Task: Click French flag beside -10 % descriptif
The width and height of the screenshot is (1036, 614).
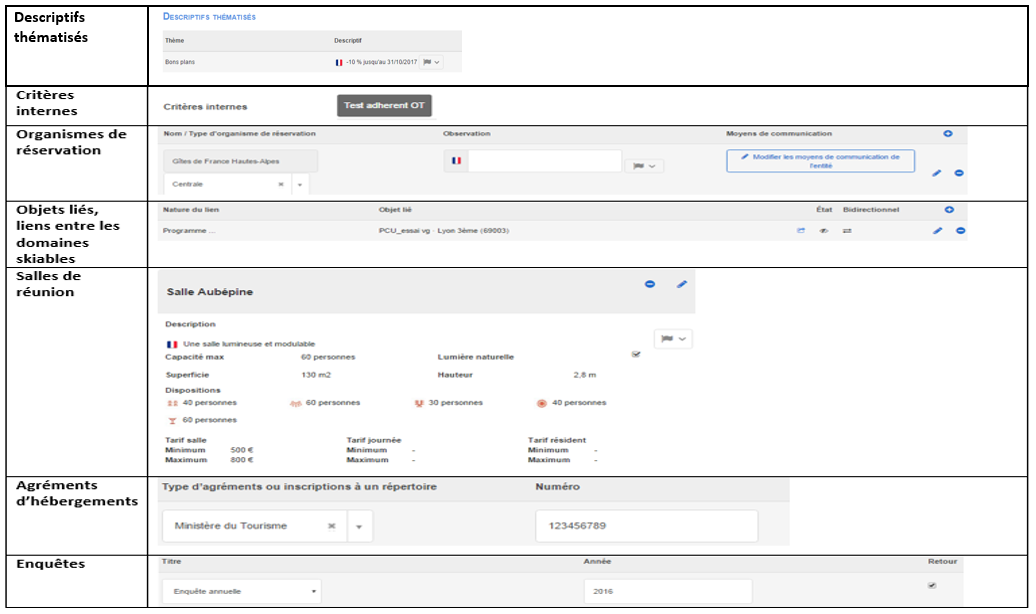Action: click(339, 62)
